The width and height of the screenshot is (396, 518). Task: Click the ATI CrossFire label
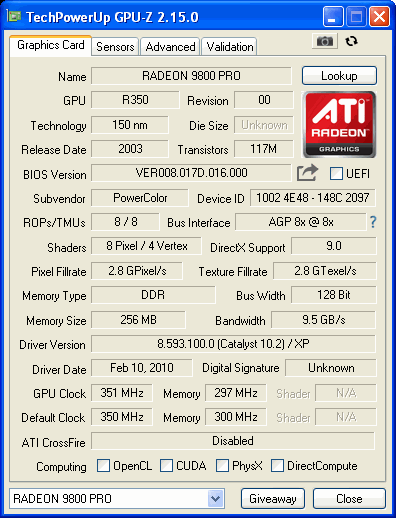tap(54, 443)
